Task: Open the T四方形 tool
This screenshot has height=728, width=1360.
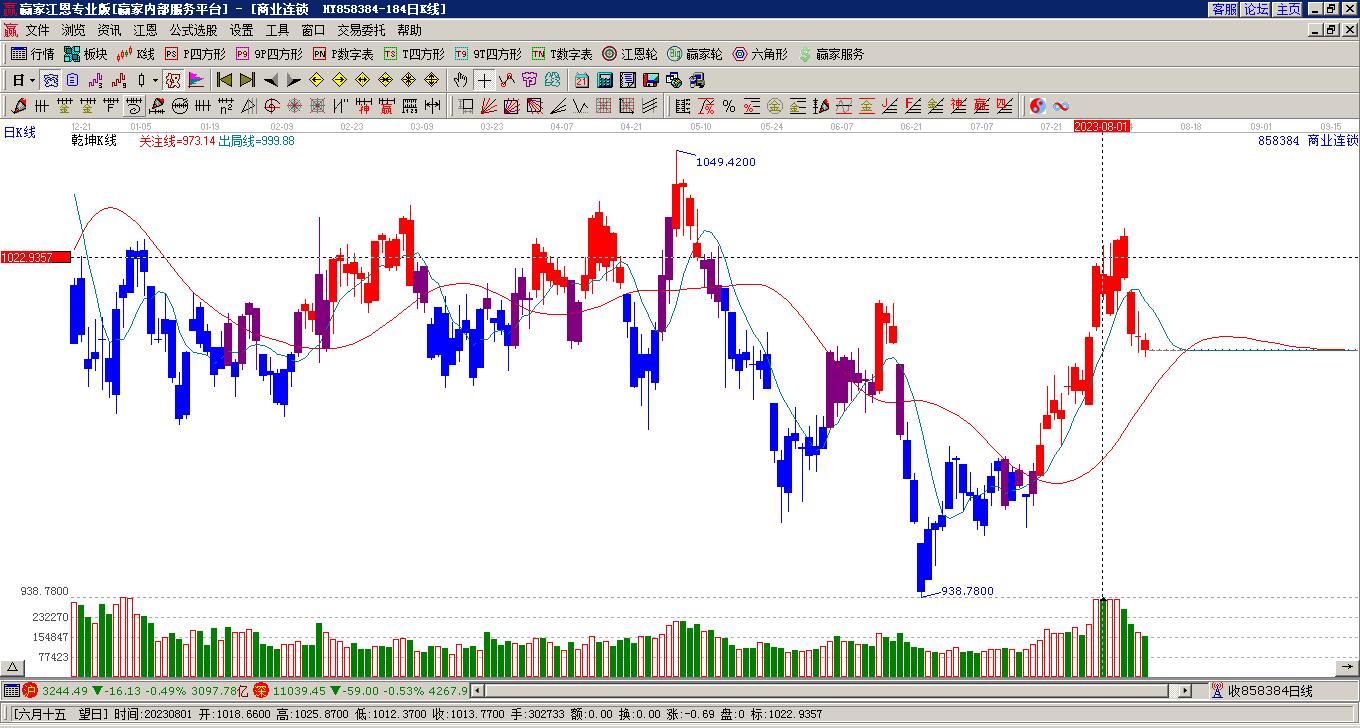Action: pyautogui.click(x=414, y=54)
